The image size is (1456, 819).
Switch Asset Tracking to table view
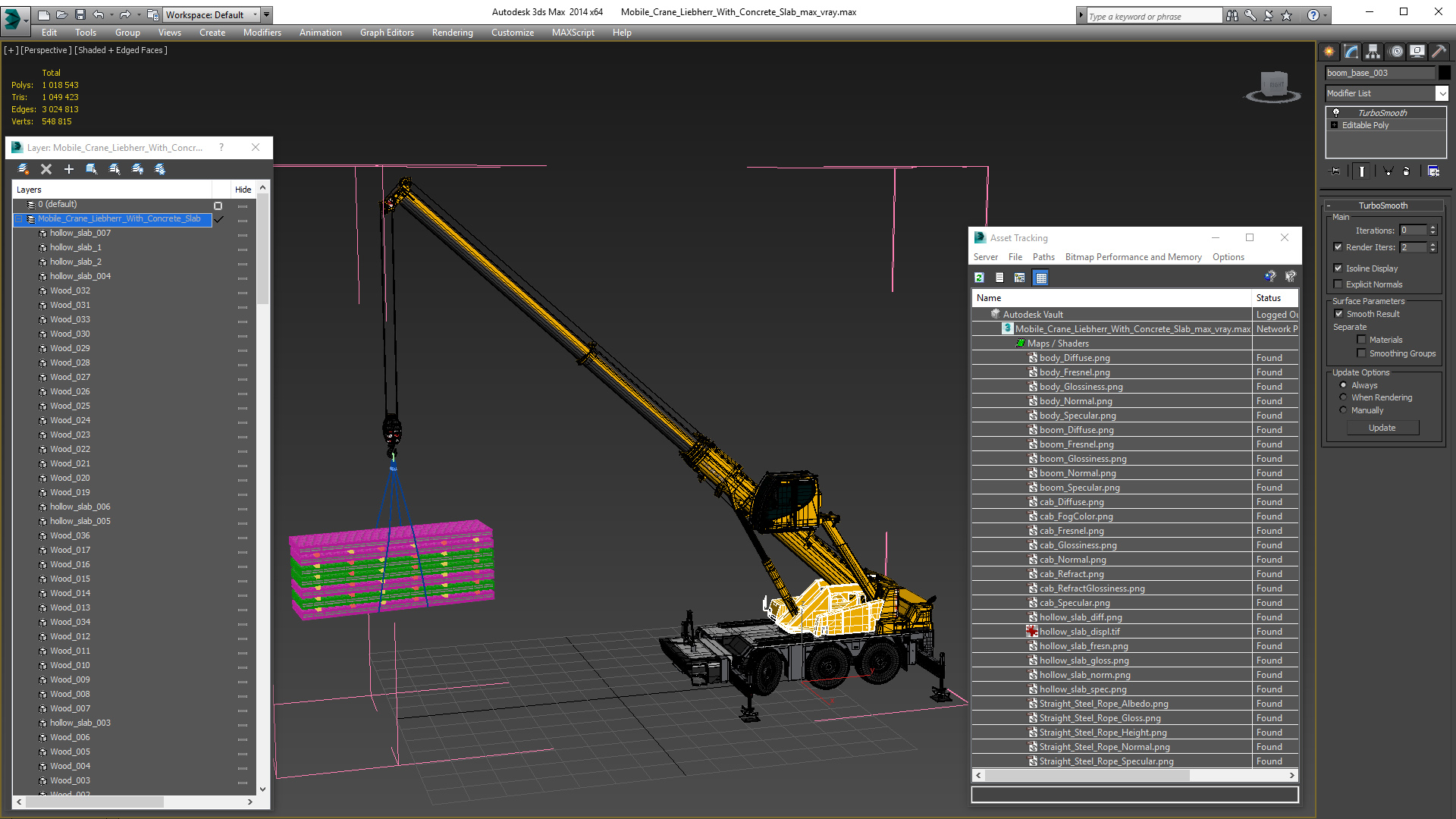1040,278
